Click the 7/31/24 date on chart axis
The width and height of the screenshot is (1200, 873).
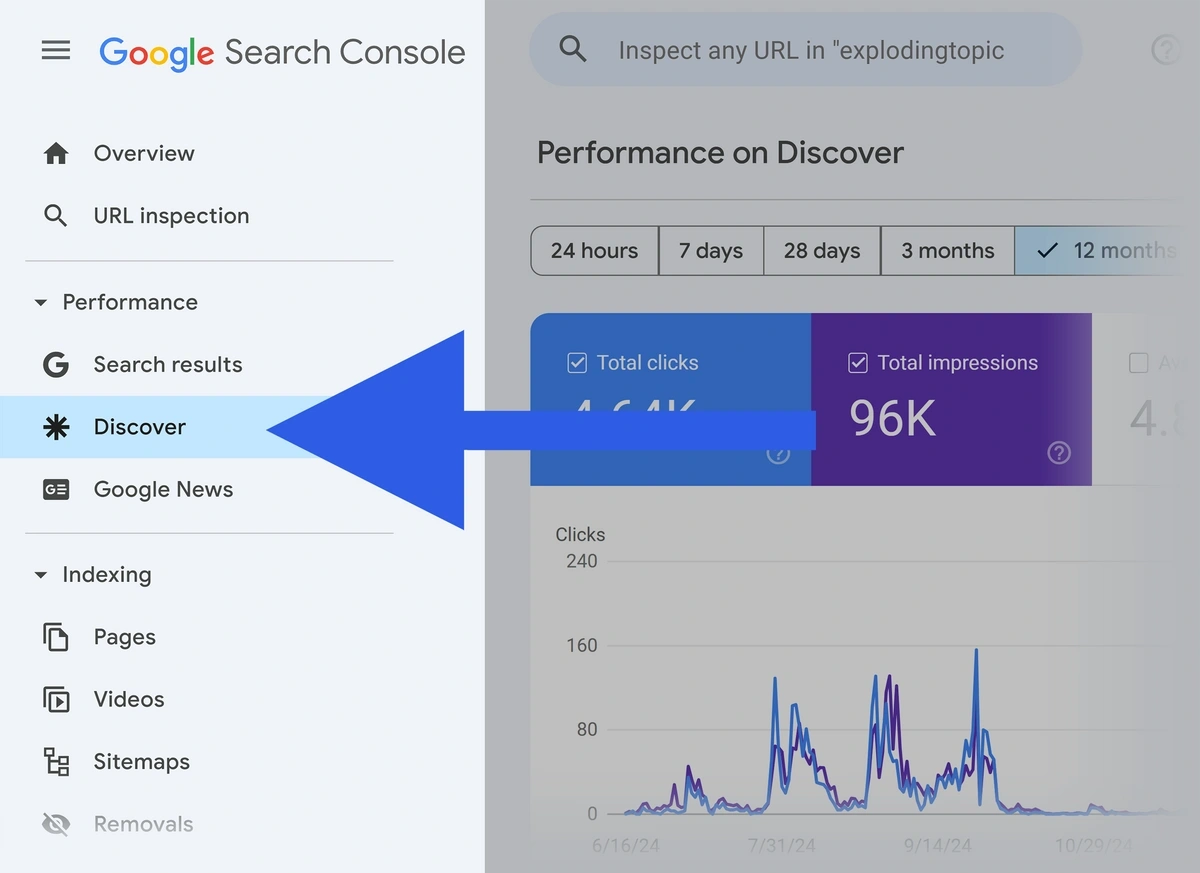[x=782, y=845]
